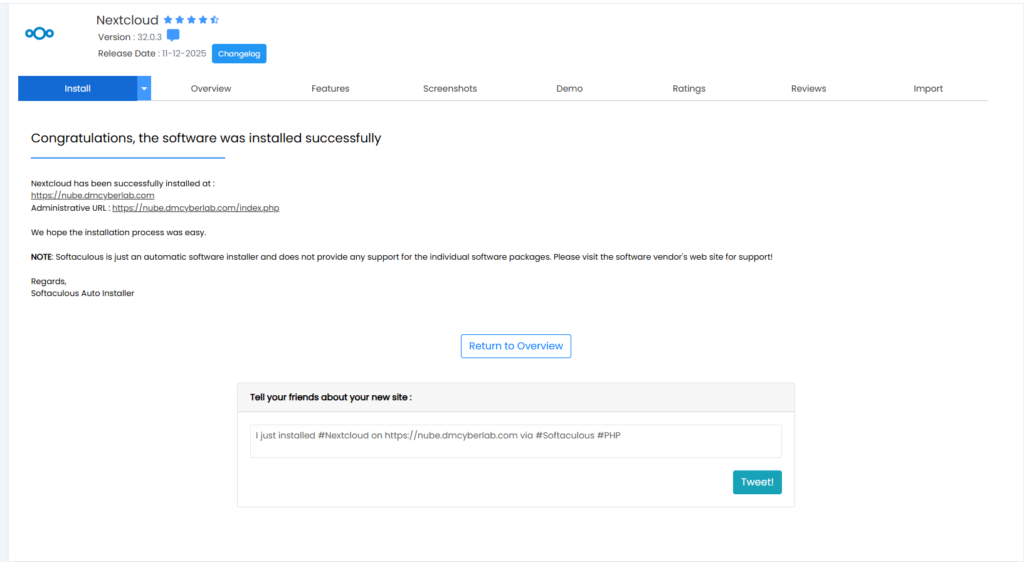
Task: Show the Reviews tab
Action: (x=808, y=89)
